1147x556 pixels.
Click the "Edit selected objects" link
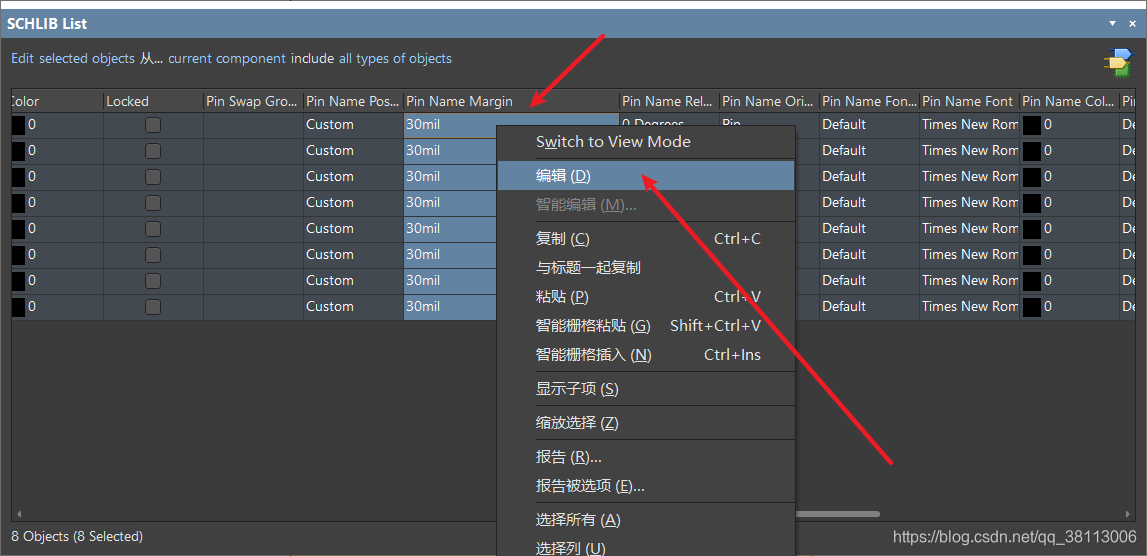73,59
